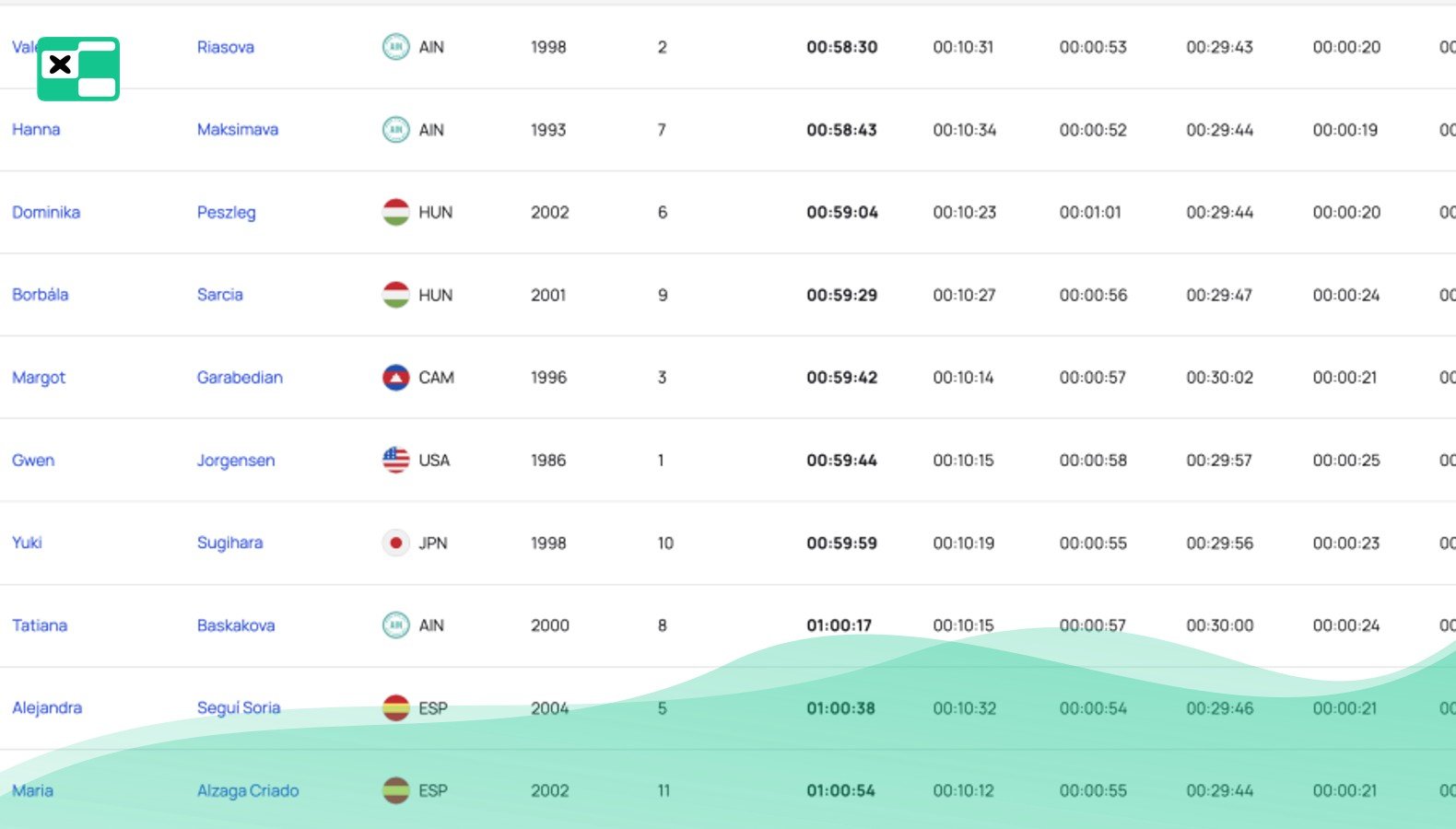This screenshot has height=829, width=1456.
Task: Click the AIN flag icon beside Maksimava
Action: click(x=395, y=130)
